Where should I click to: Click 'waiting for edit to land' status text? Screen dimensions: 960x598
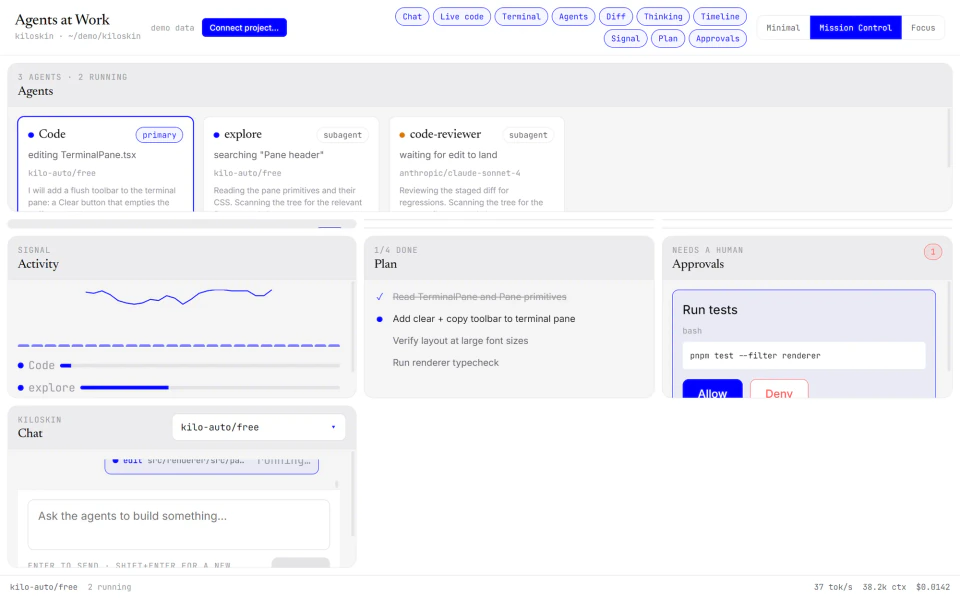point(448,155)
